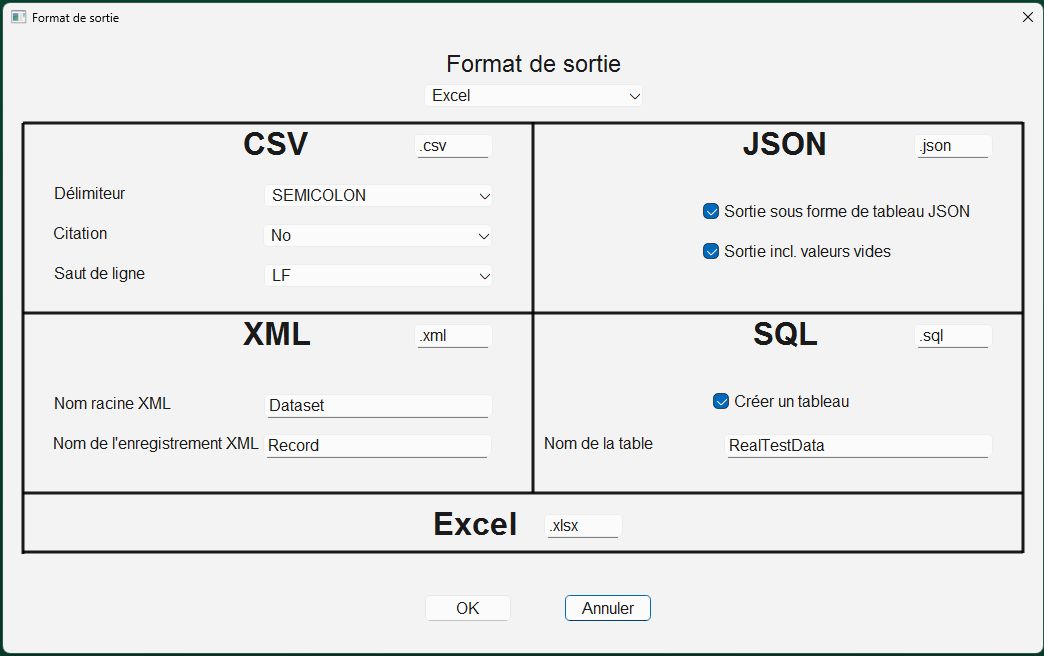Image resolution: width=1044 pixels, height=656 pixels.
Task: Click the Excel section heading
Action: pos(475,524)
